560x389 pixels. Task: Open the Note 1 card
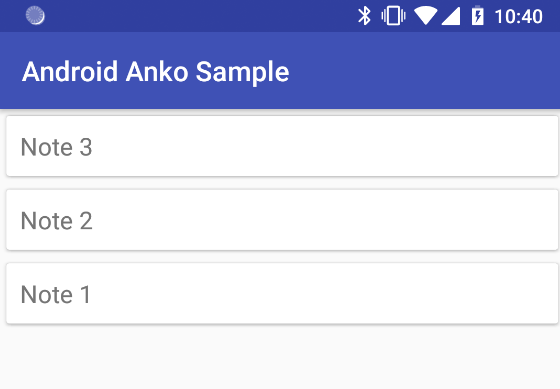[282, 294]
